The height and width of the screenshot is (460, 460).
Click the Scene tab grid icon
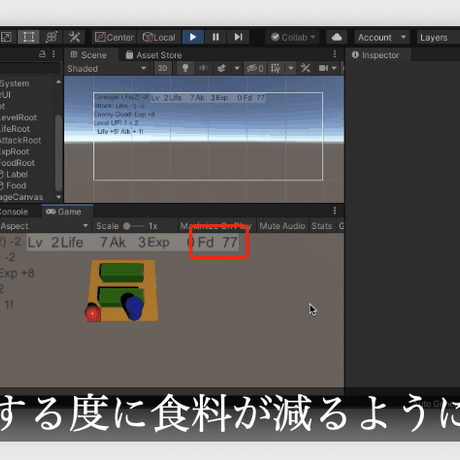(74, 54)
